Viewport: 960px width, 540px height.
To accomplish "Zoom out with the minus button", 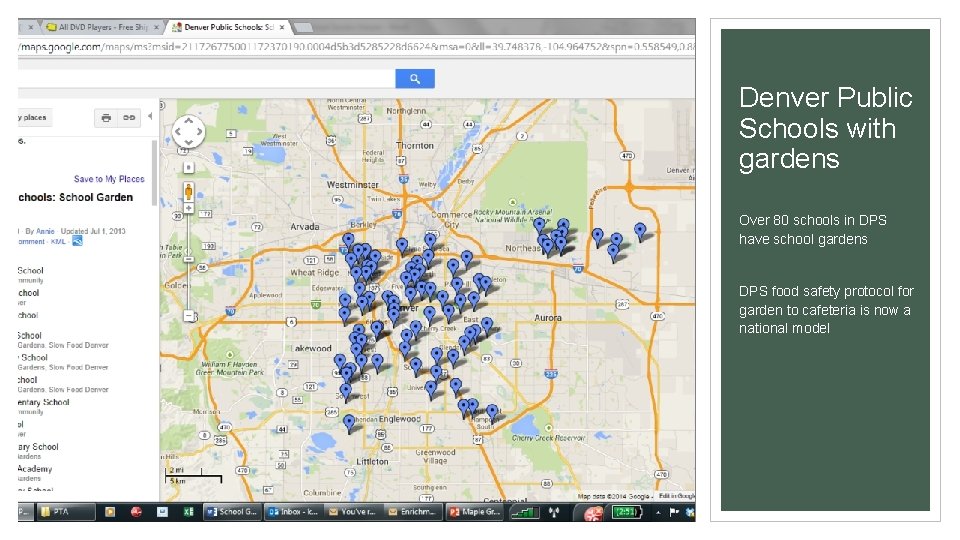I will pyautogui.click(x=189, y=317).
